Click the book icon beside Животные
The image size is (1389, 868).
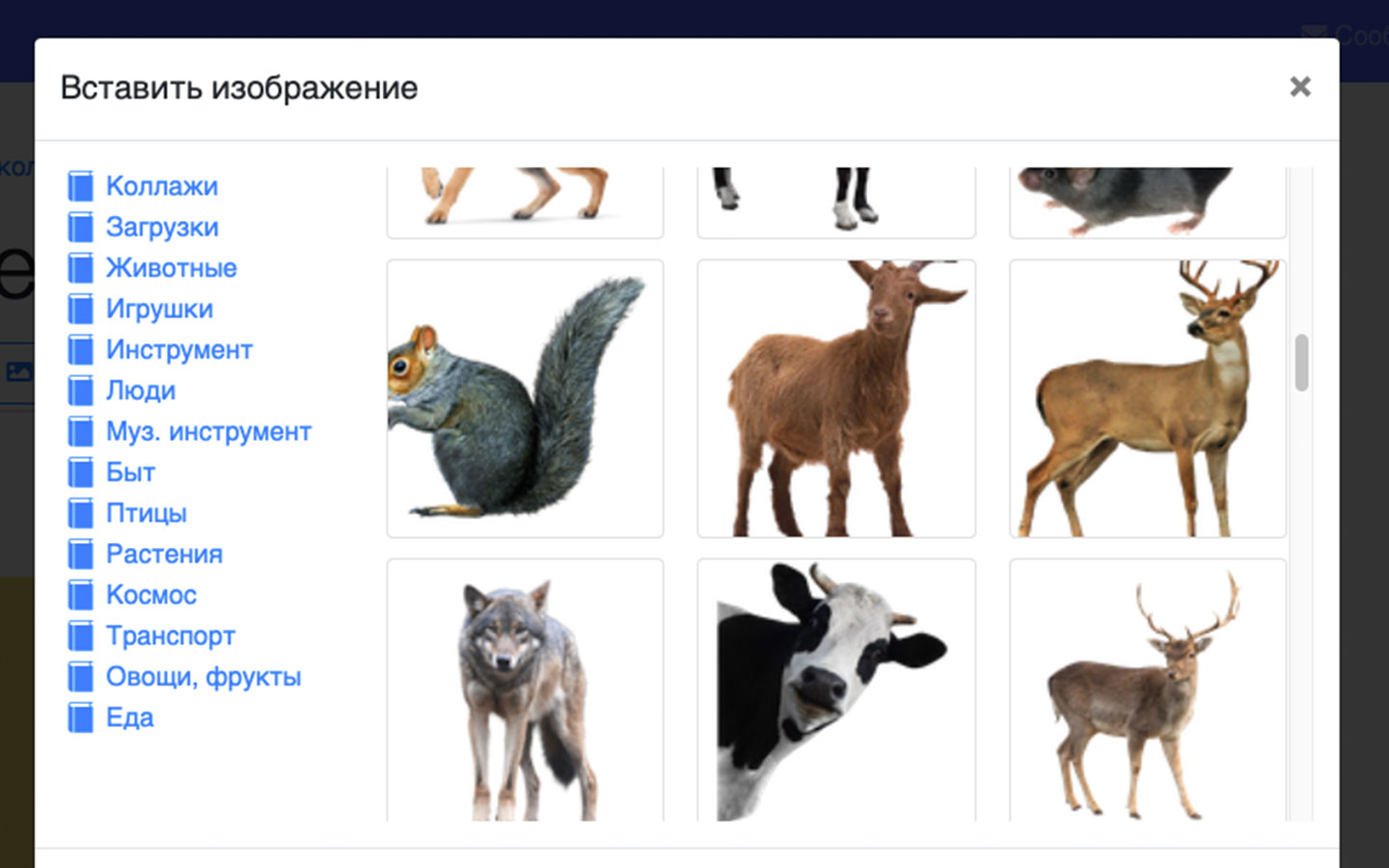81,268
